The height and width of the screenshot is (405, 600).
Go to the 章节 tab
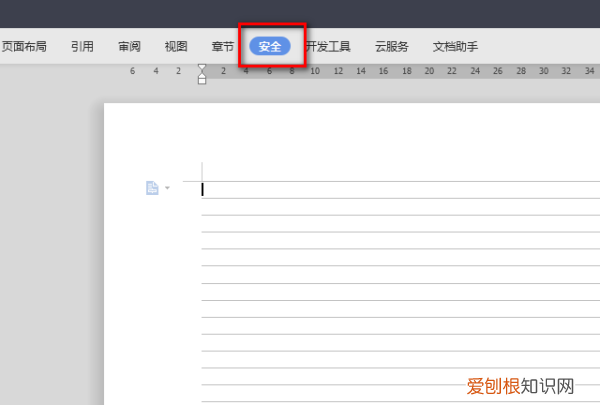[223, 47]
